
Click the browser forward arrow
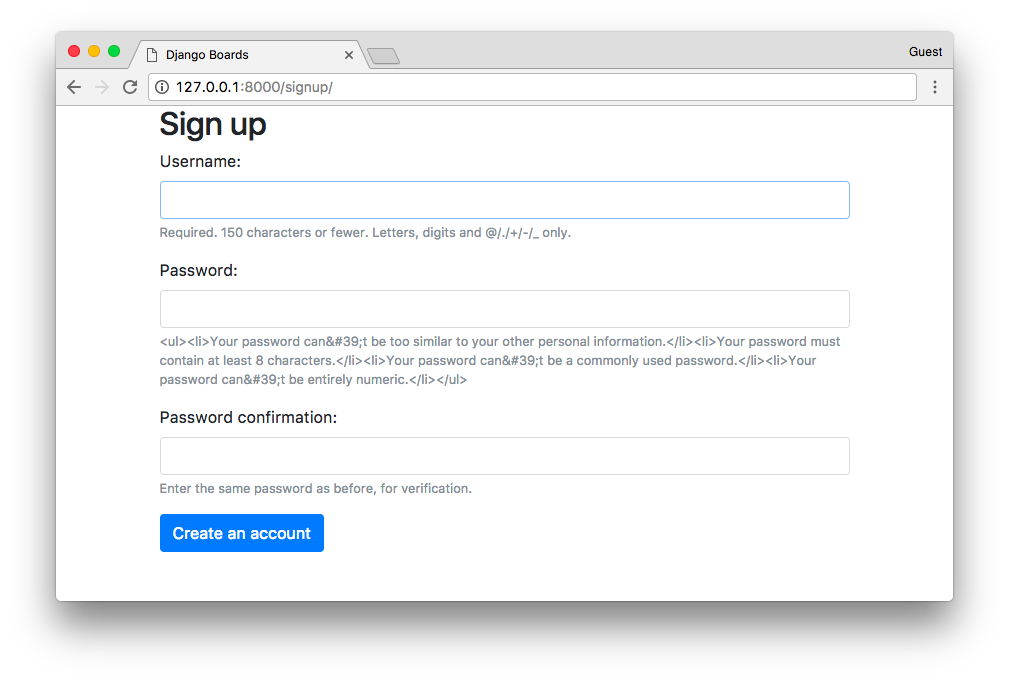(x=102, y=87)
